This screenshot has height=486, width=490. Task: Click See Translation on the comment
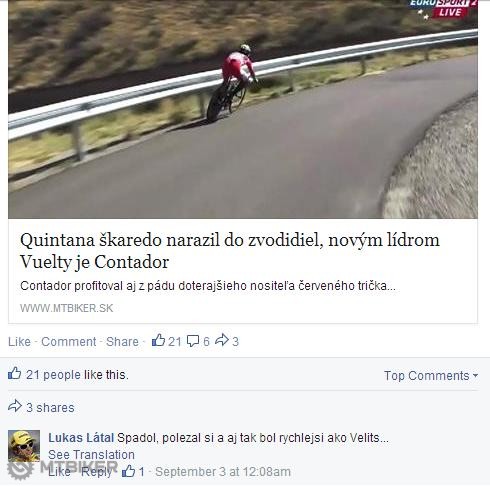tap(91, 455)
